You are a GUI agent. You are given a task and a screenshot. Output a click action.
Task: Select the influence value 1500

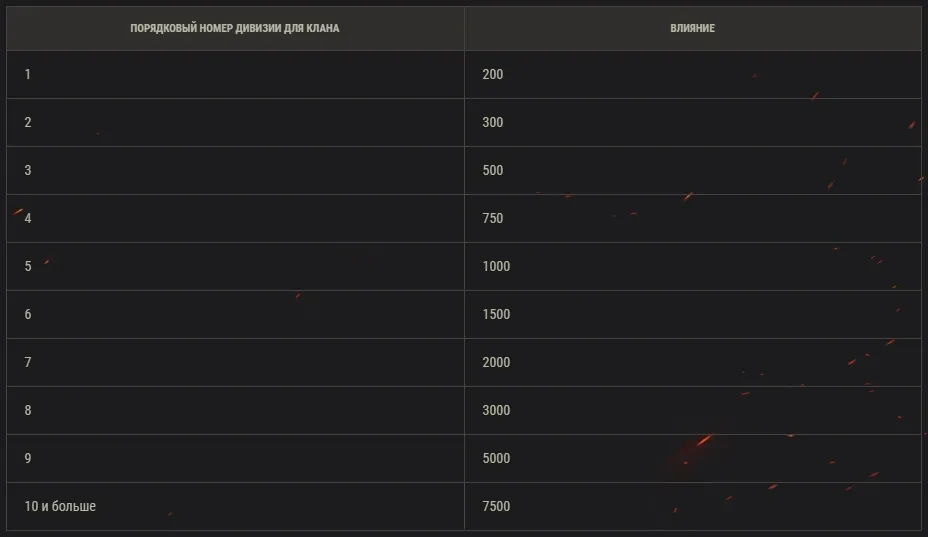(496, 315)
